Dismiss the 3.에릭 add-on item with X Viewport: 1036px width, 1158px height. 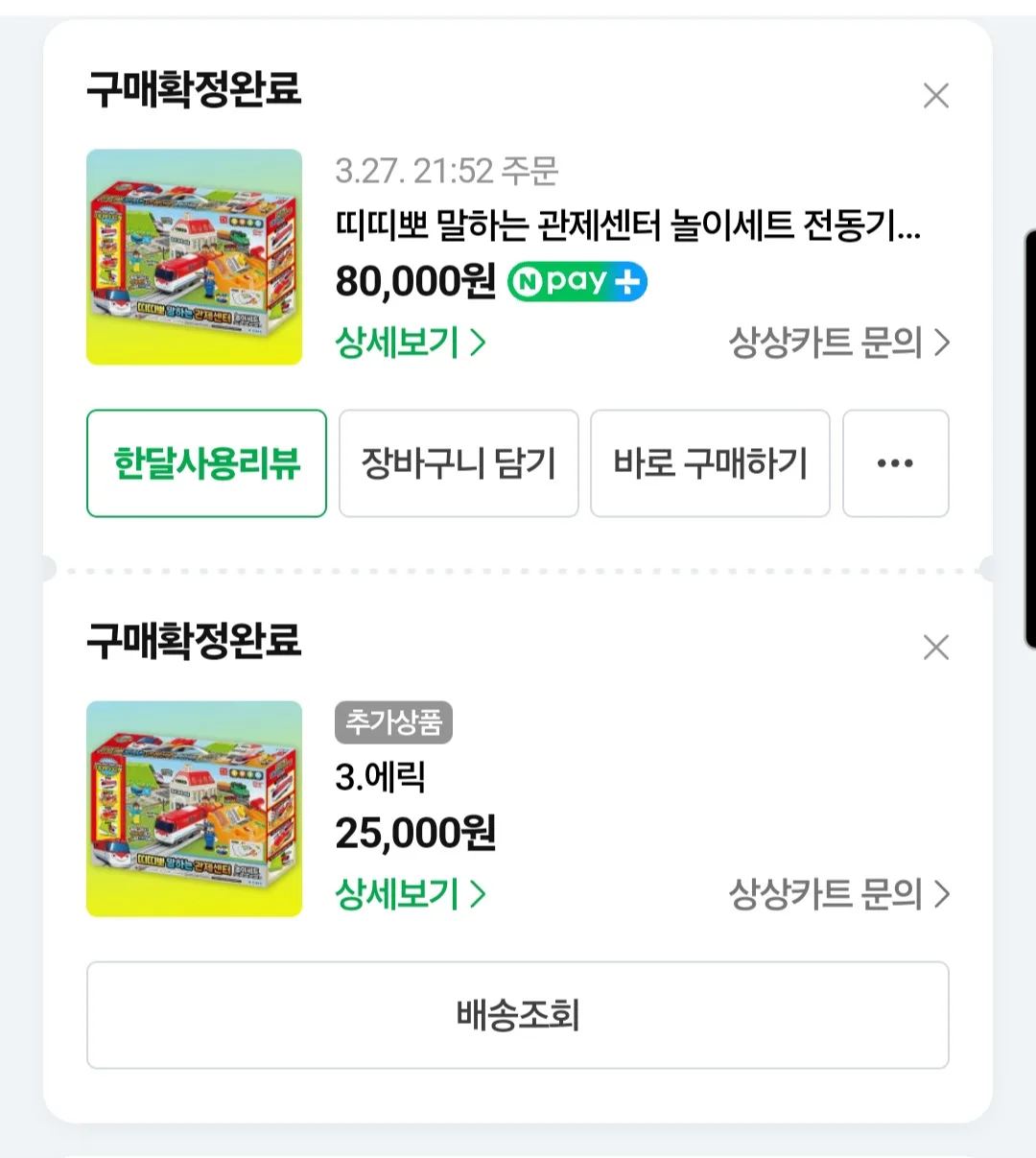[x=935, y=648]
